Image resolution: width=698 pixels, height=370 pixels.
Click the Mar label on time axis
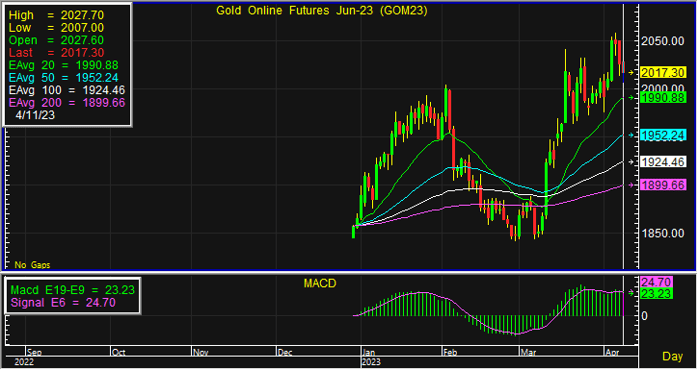[x=528, y=352]
